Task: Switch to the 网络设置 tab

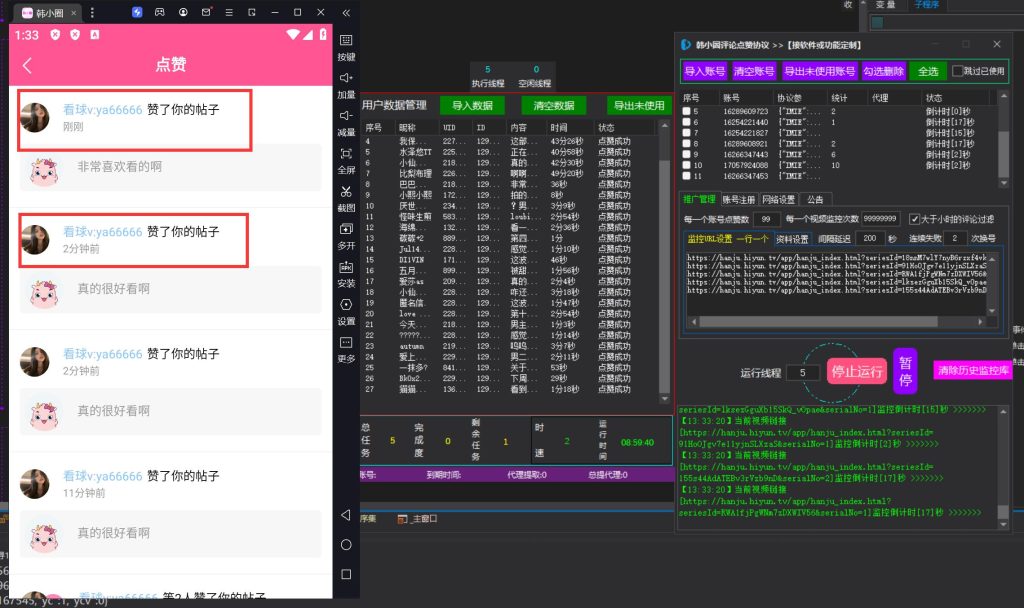Action: pos(778,199)
